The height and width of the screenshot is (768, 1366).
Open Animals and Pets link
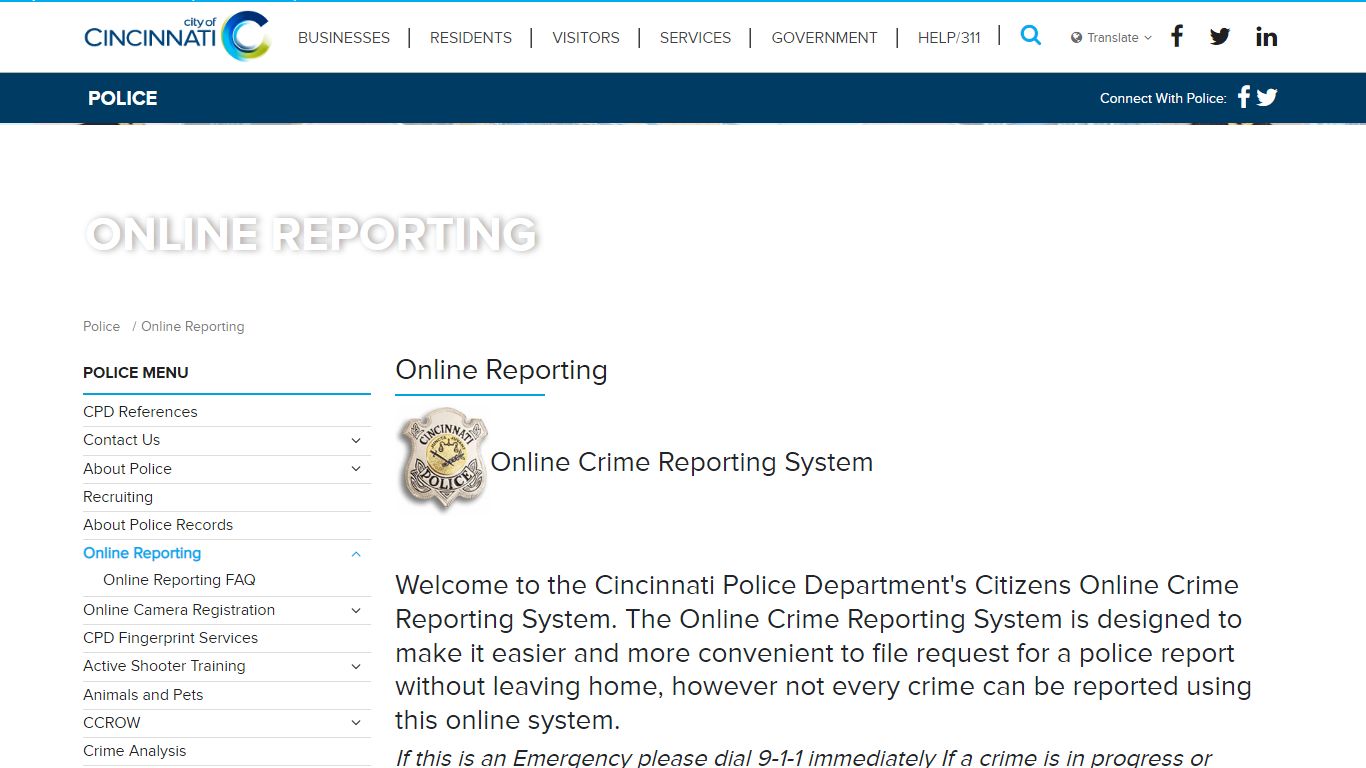(143, 695)
